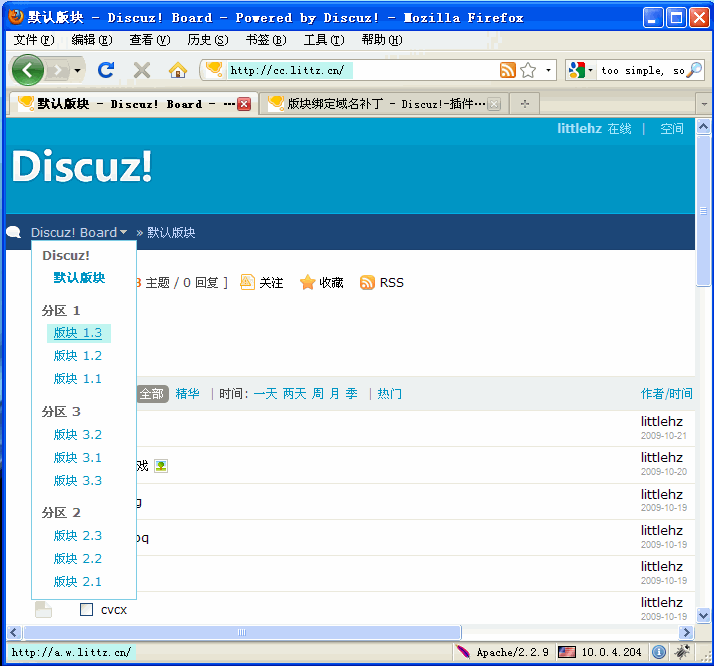Click the speech bubble breadcrumb icon

[x=14, y=232]
